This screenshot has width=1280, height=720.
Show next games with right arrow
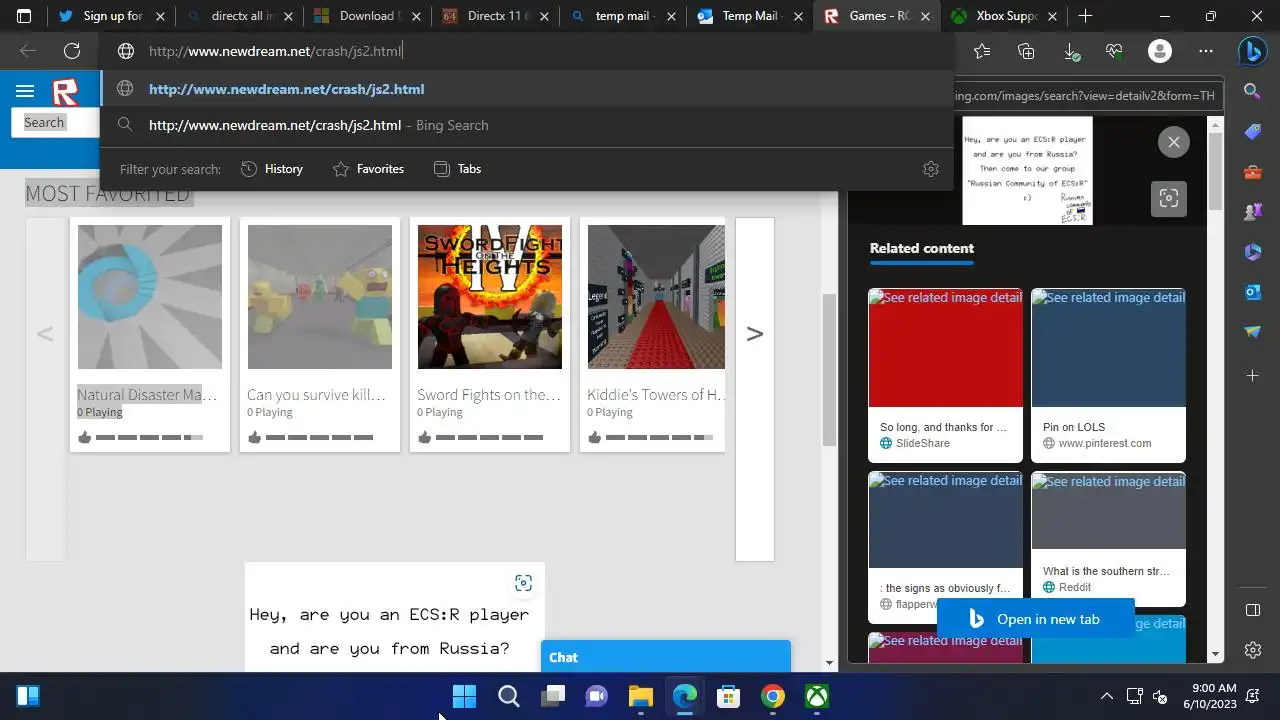[755, 334]
